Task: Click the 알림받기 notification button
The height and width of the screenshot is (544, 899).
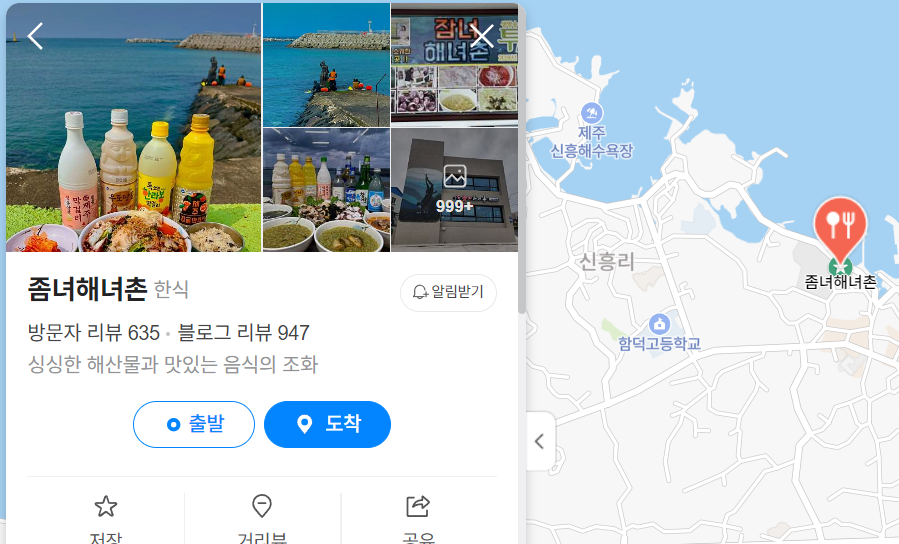Action: 448,293
